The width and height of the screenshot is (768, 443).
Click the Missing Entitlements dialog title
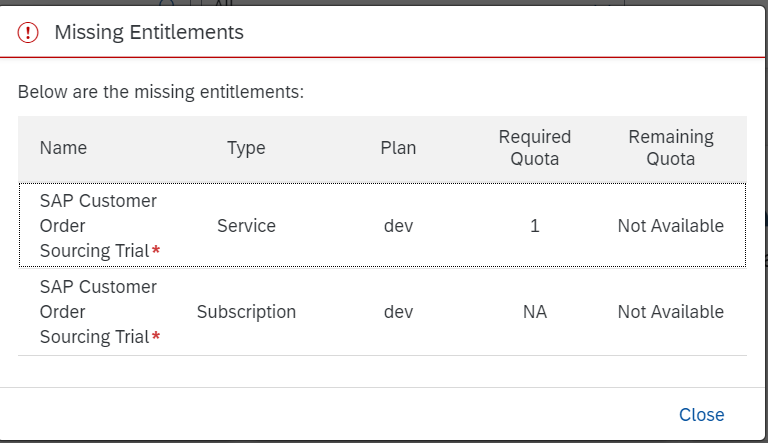pos(149,32)
